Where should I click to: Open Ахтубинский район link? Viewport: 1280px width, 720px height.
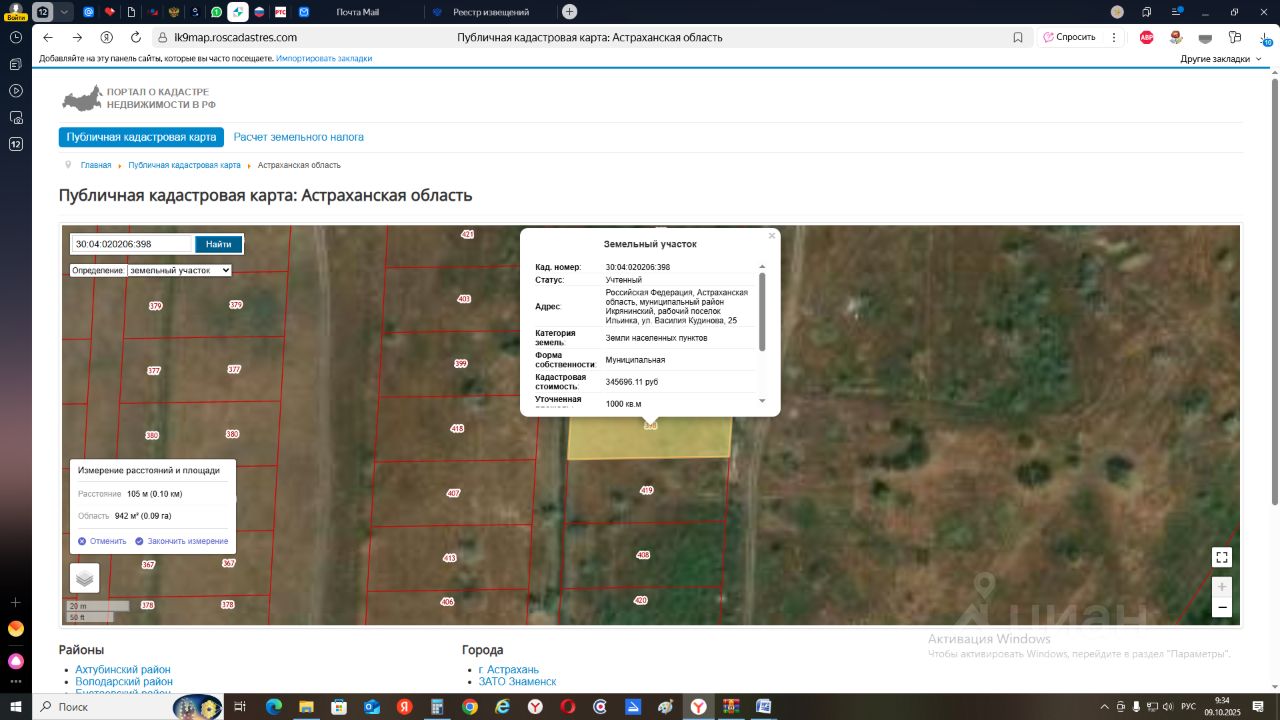[123, 670]
